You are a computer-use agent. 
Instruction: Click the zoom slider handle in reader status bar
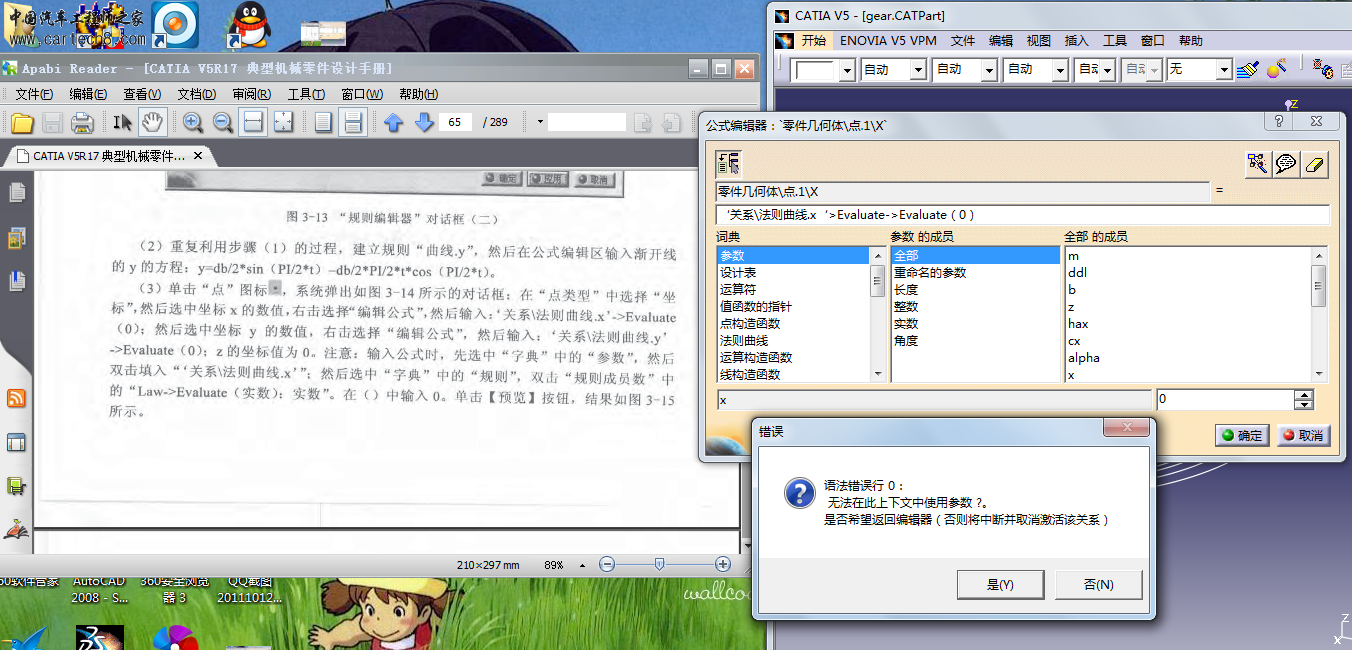click(x=658, y=564)
